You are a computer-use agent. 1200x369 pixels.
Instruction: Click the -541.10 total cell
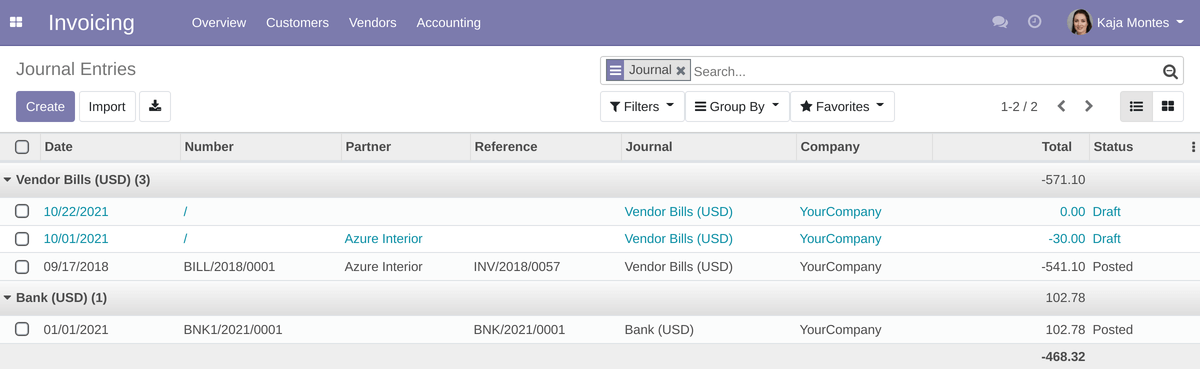(1062, 267)
